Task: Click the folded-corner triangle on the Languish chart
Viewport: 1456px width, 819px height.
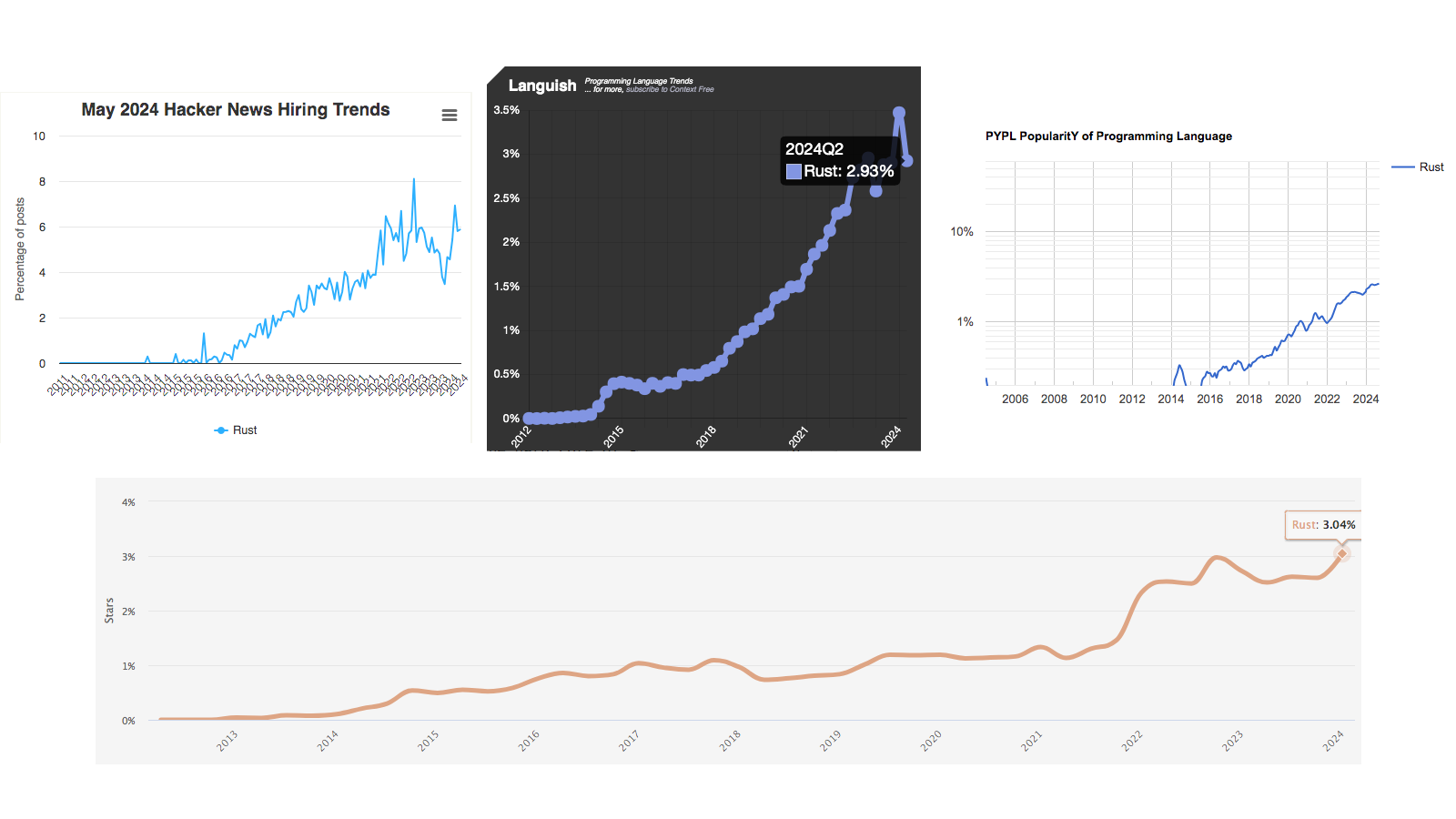Action: pyautogui.click(x=496, y=73)
